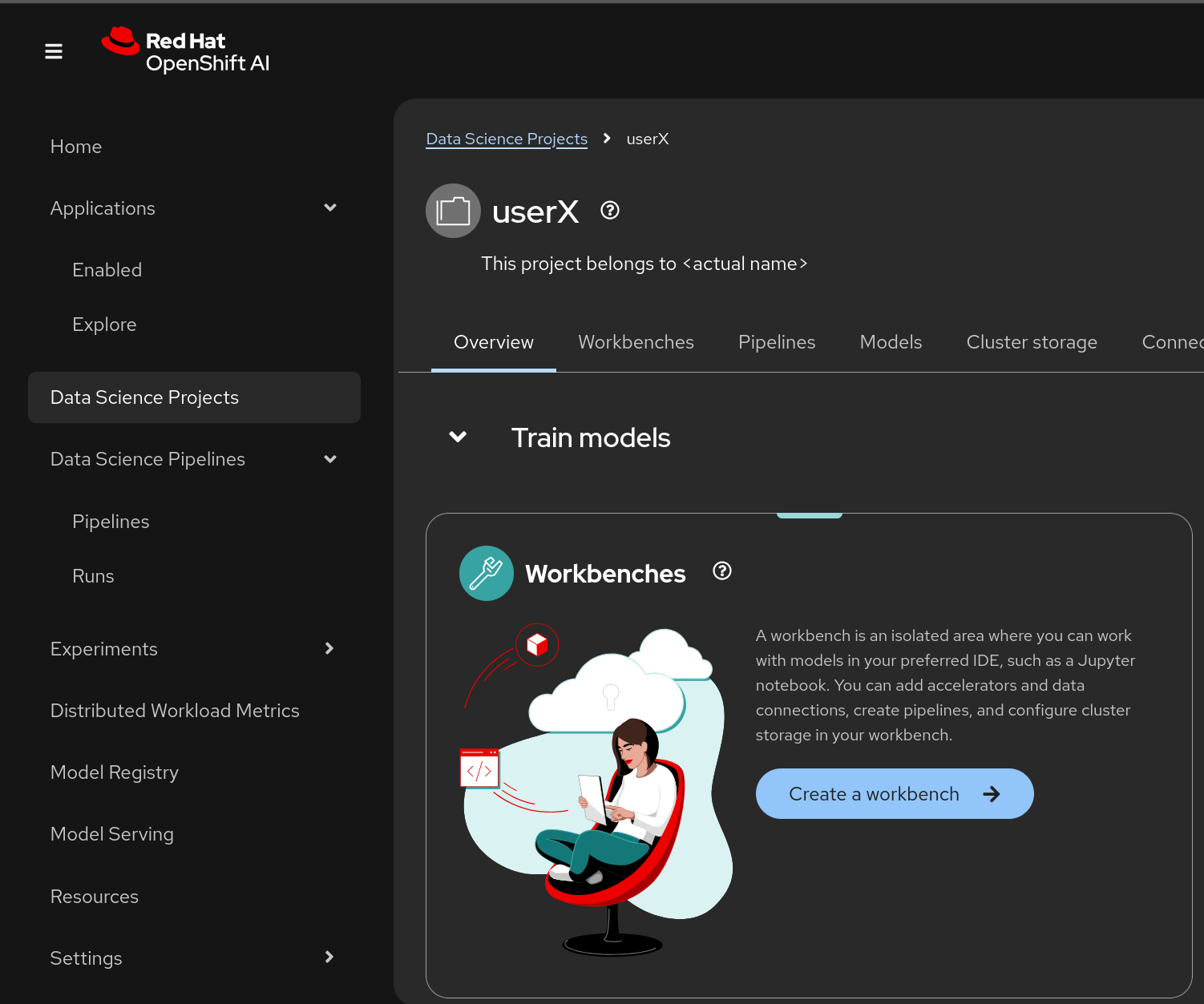Click the Train models heading
The image size is (1204, 1004).
[591, 437]
